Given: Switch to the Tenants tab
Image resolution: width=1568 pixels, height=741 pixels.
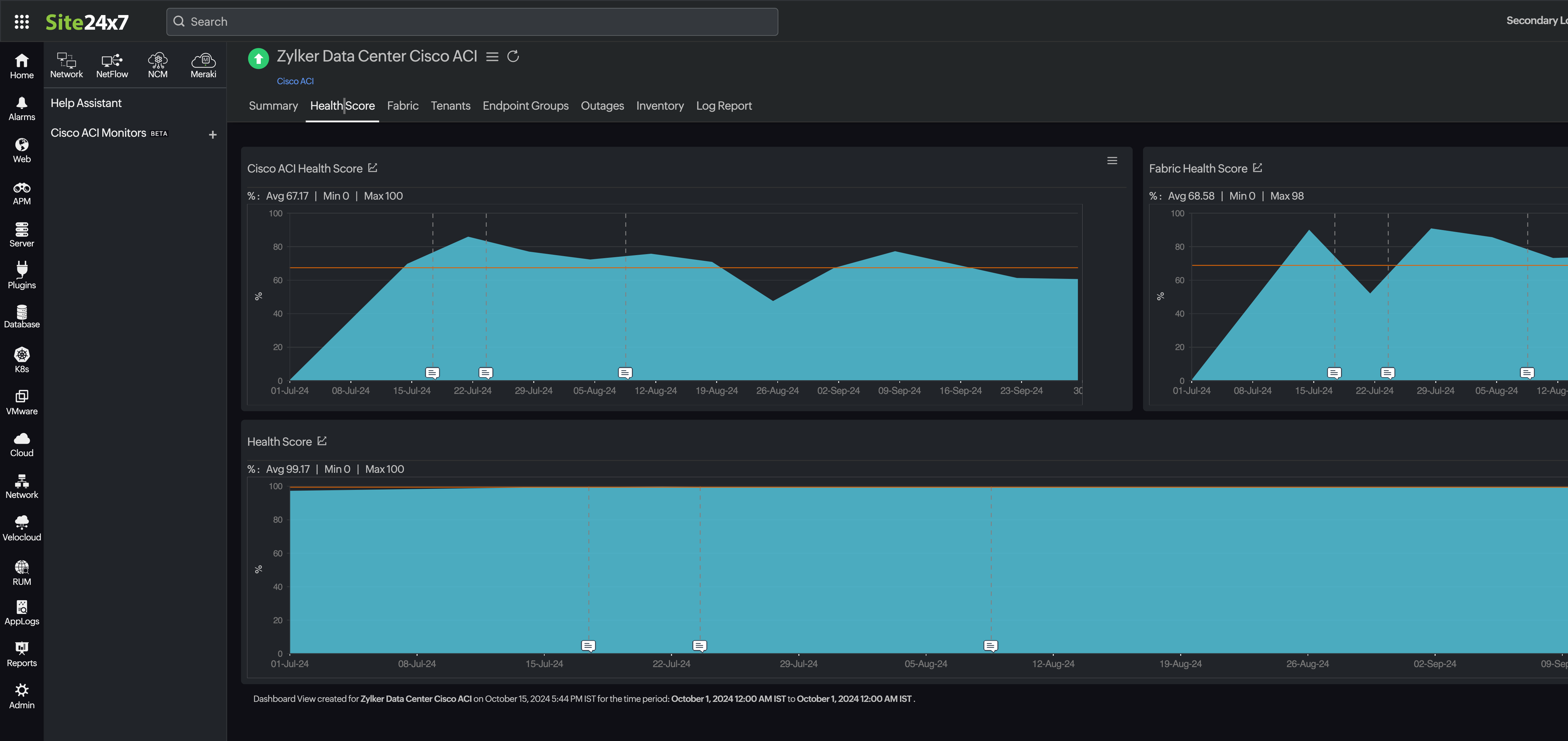Looking at the screenshot, I should pyautogui.click(x=450, y=105).
